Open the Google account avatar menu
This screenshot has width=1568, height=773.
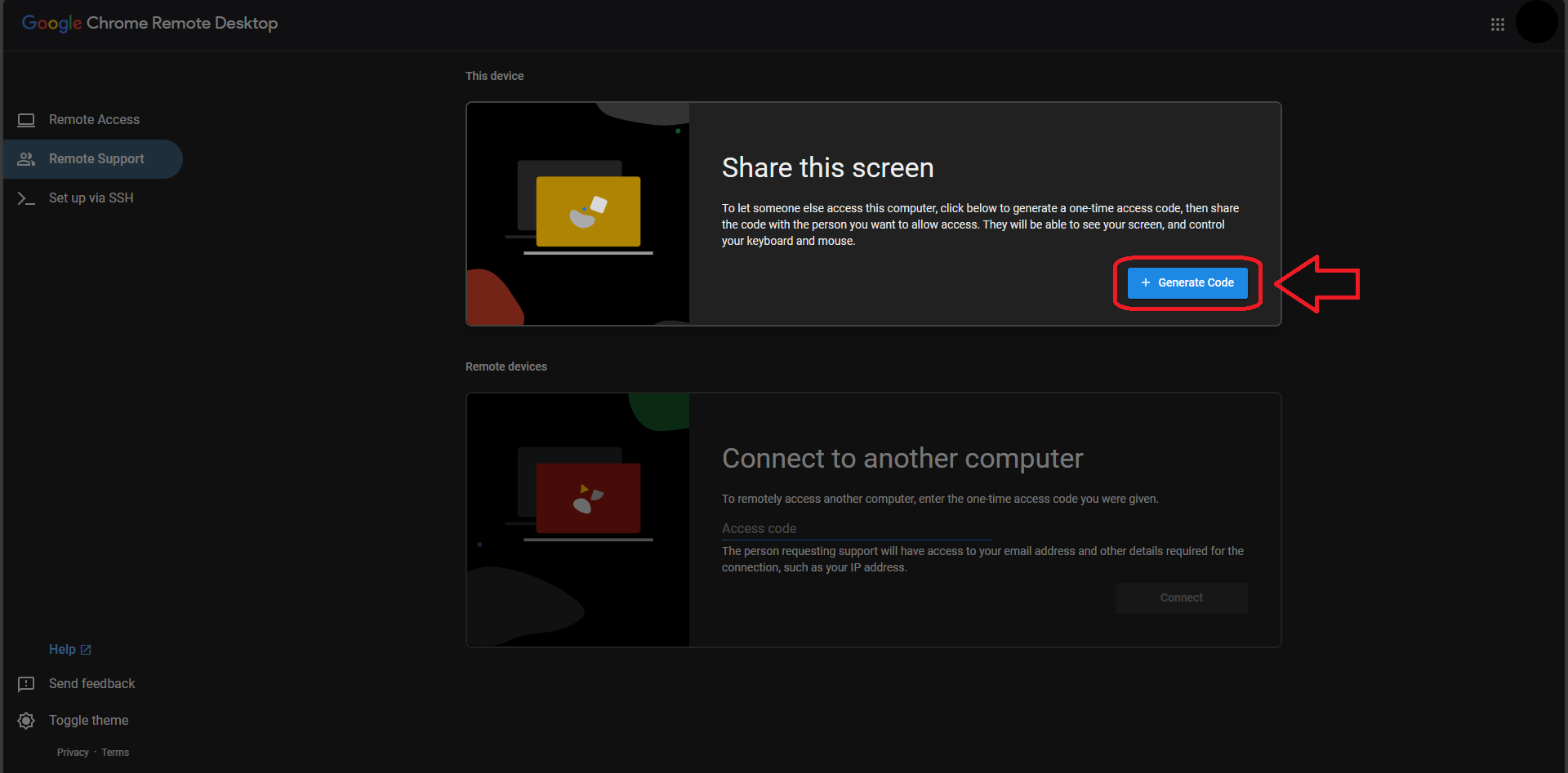click(1536, 22)
